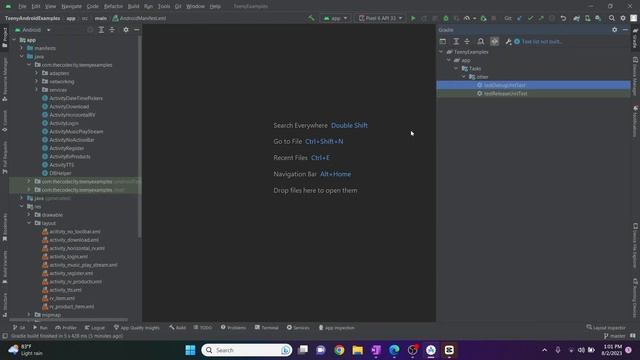Click Expand All in Gradle panel
640x360 pixels.
click(x=456, y=41)
